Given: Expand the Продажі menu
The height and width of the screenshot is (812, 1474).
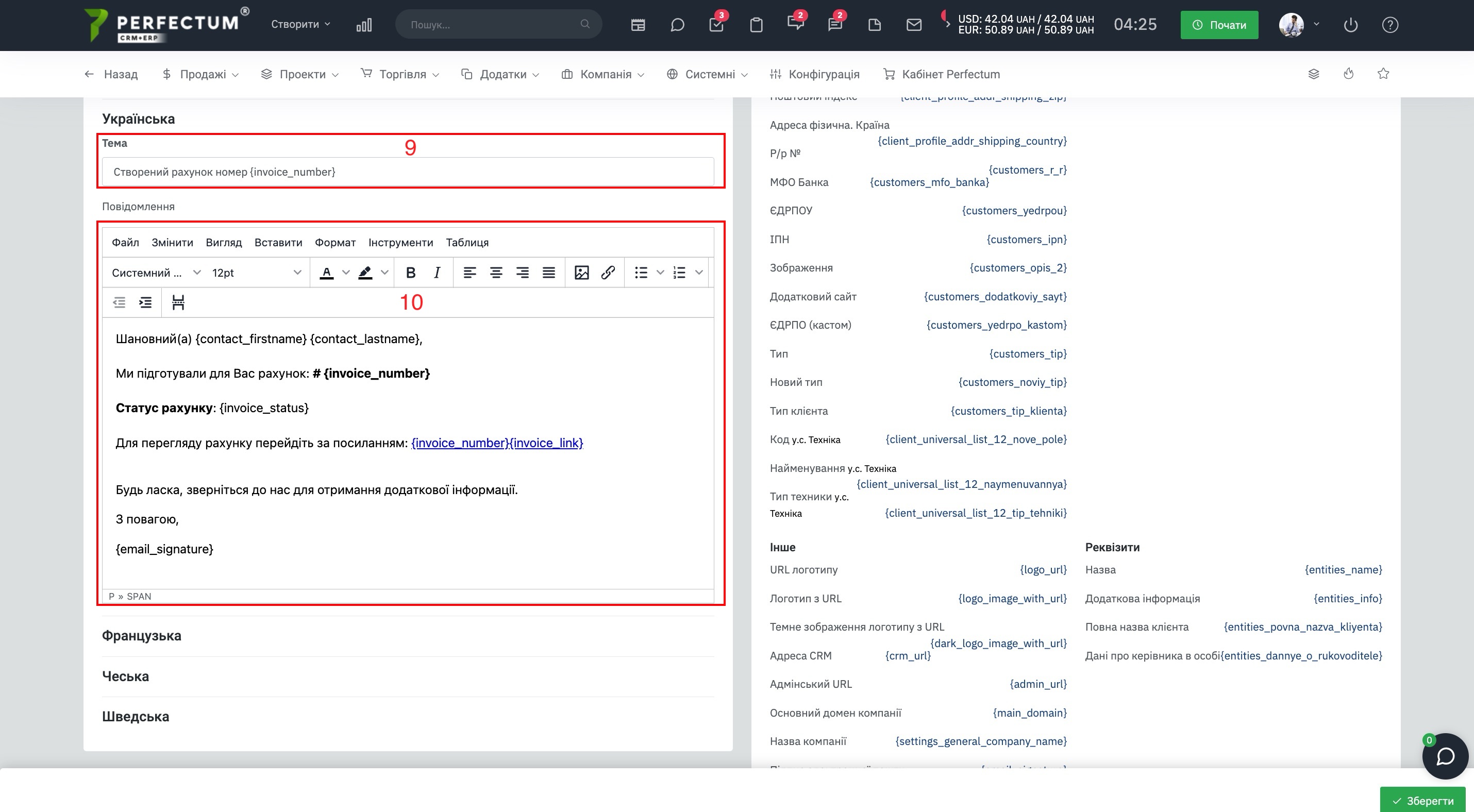Looking at the screenshot, I should [x=201, y=74].
